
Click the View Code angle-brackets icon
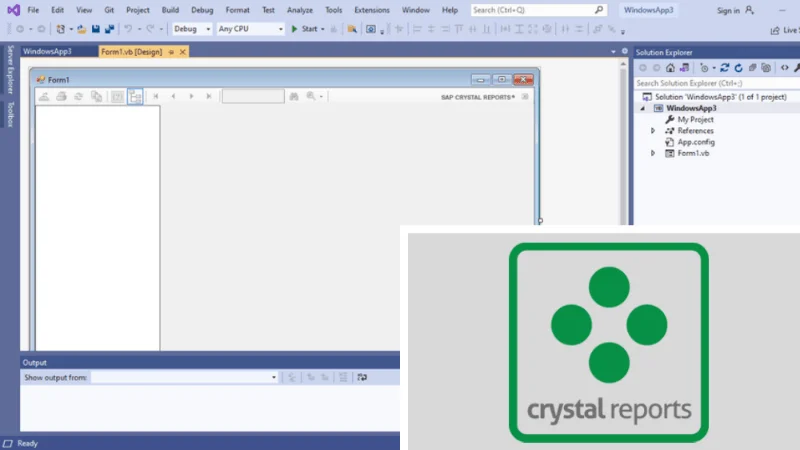(x=785, y=68)
